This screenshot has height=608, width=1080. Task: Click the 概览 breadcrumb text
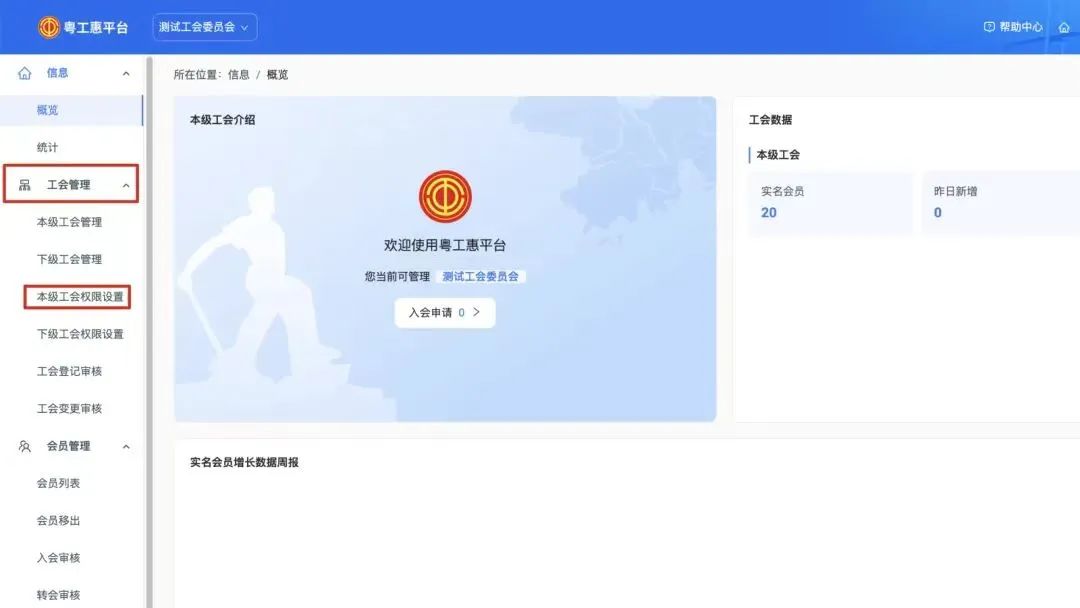click(277, 74)
